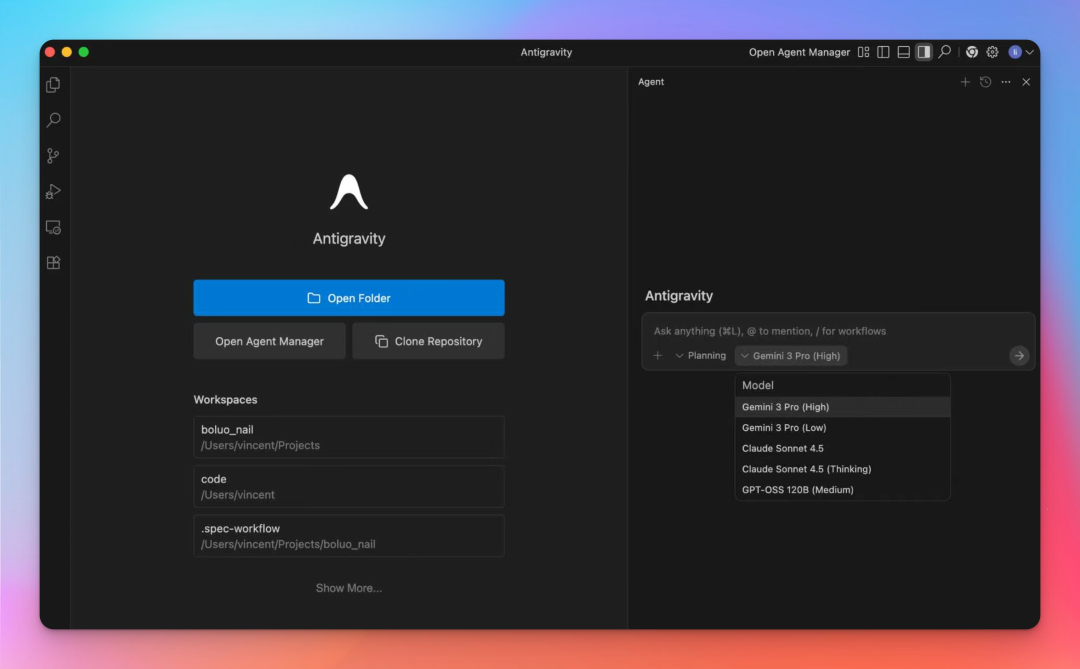Expand the Planning mode dropdown
The width and height of the screenshot is (1080, 669).
click(x=700, y=355)
